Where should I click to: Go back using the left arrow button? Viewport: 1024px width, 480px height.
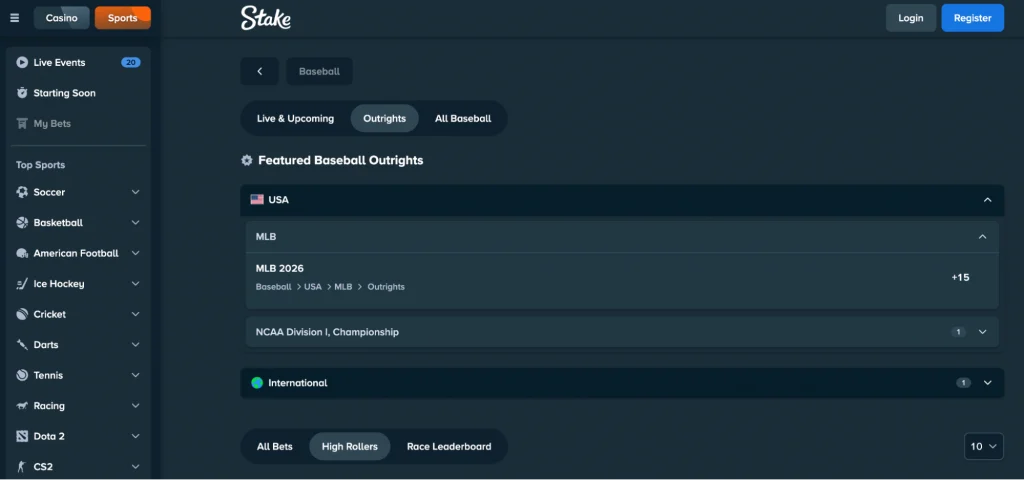260,71
